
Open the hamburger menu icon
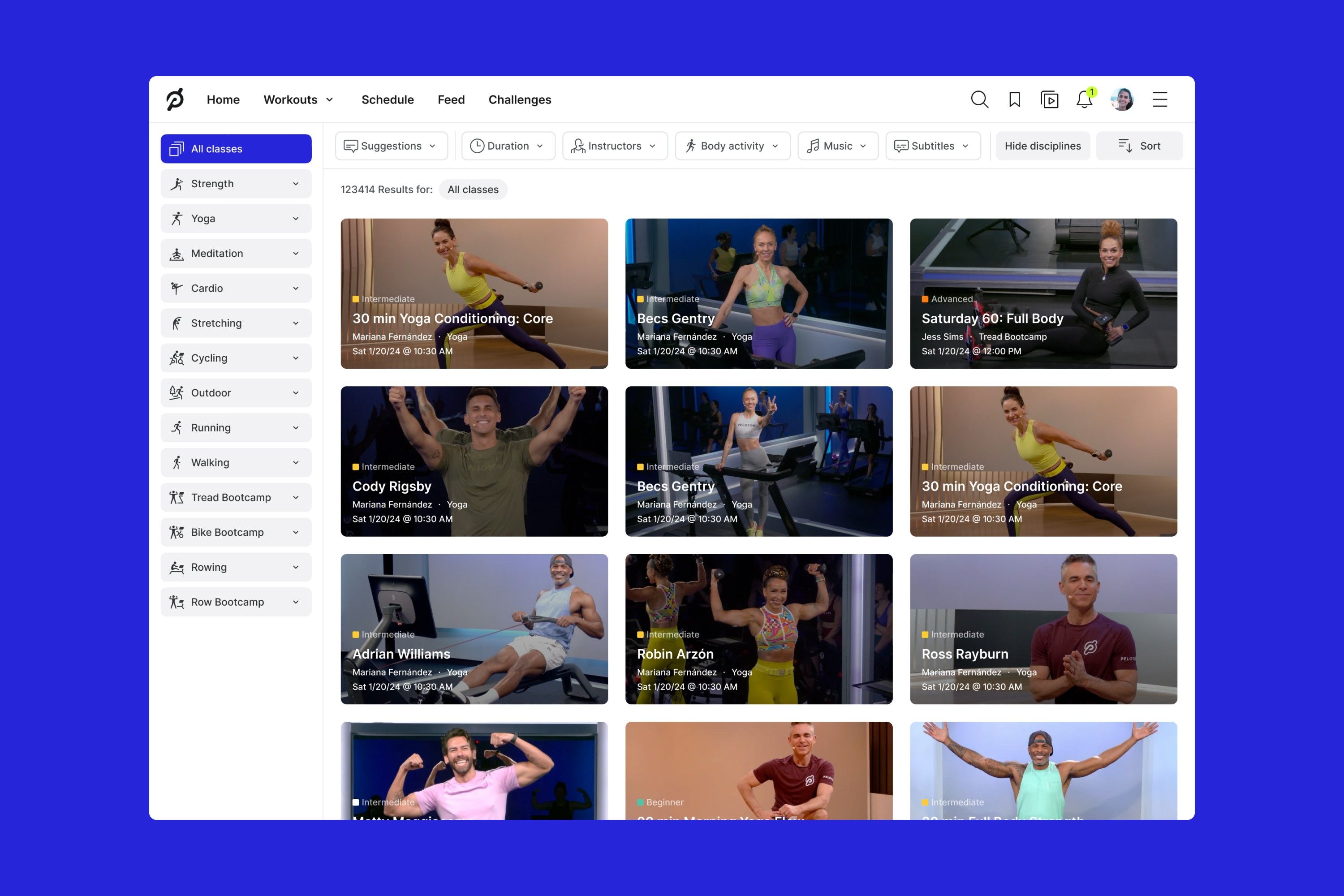pyautogui.click(x=1159, y=99)
